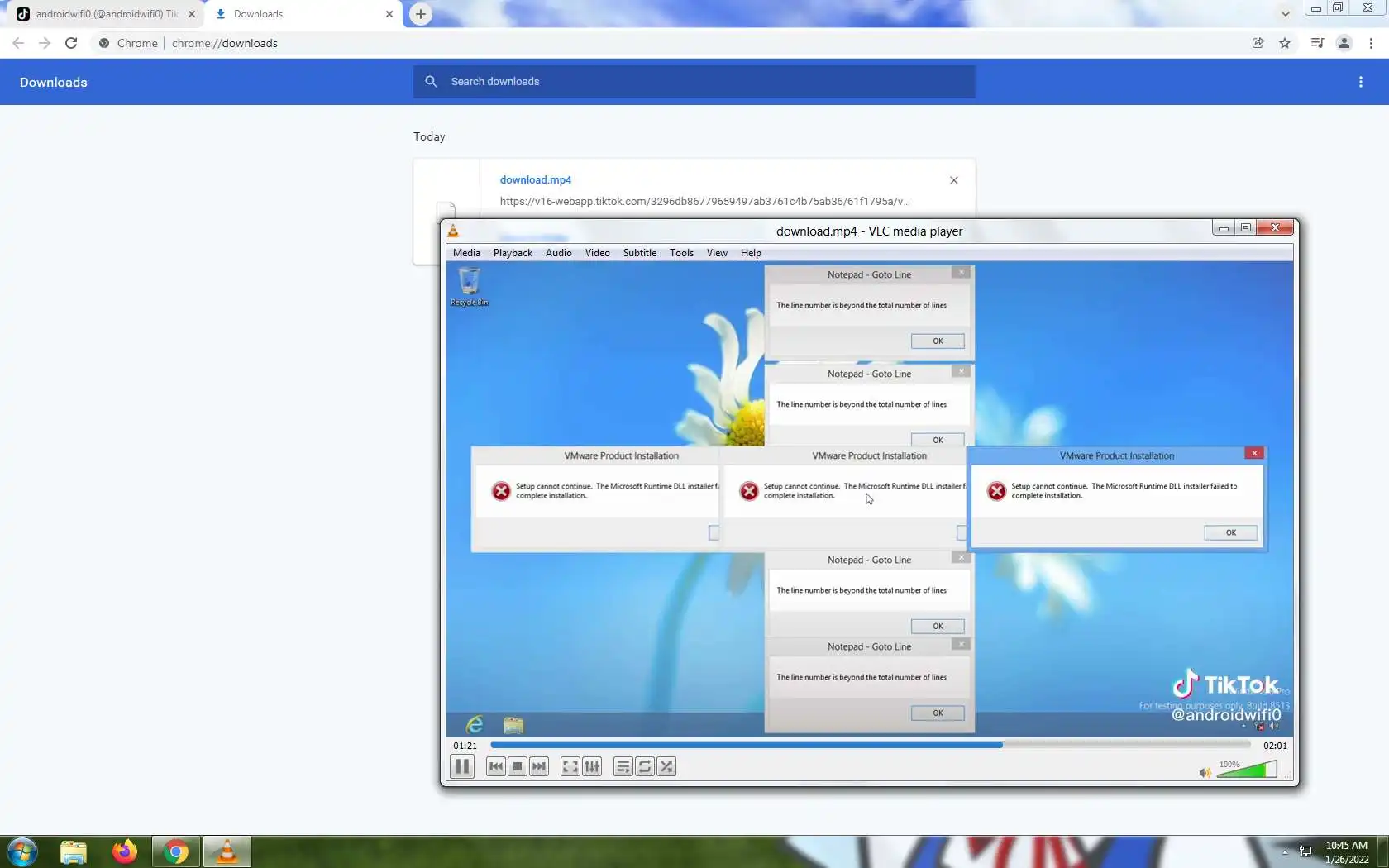Screen dimensions: 1389x868
Task: Share this page from Chrome toolbar
Action: pyautogui.click(x=1258, y=43)
